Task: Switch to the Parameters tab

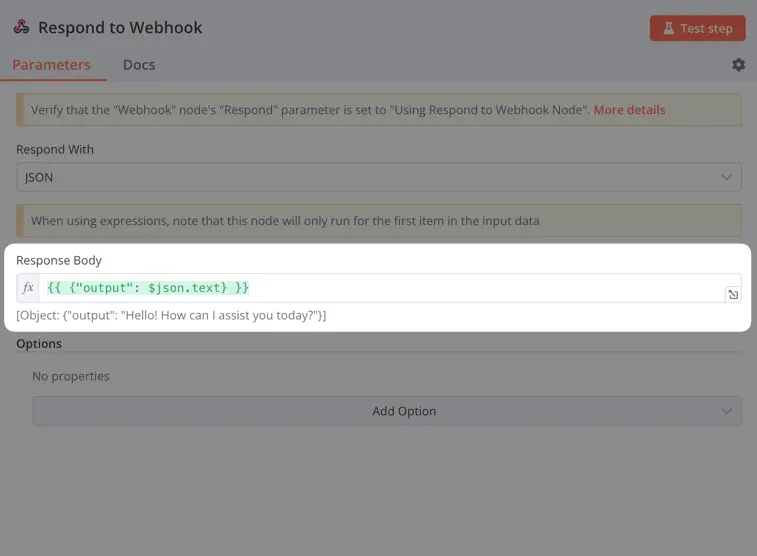Action: tap(51, 65)
